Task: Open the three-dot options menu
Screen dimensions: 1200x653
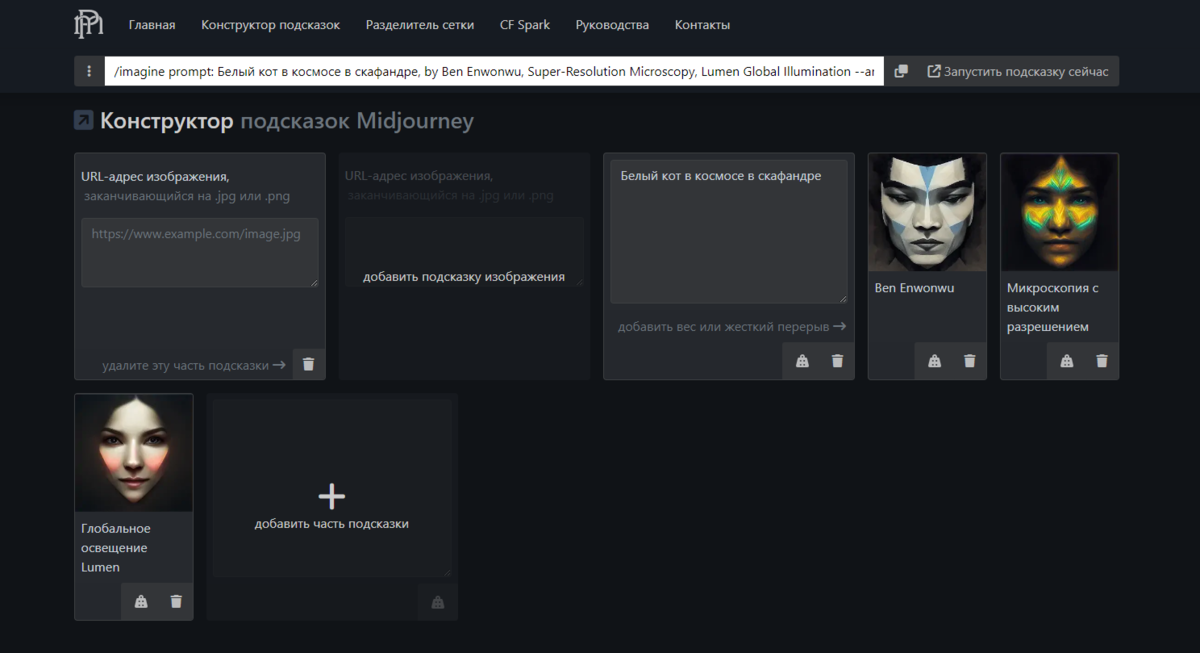Action: click(89, 71)
